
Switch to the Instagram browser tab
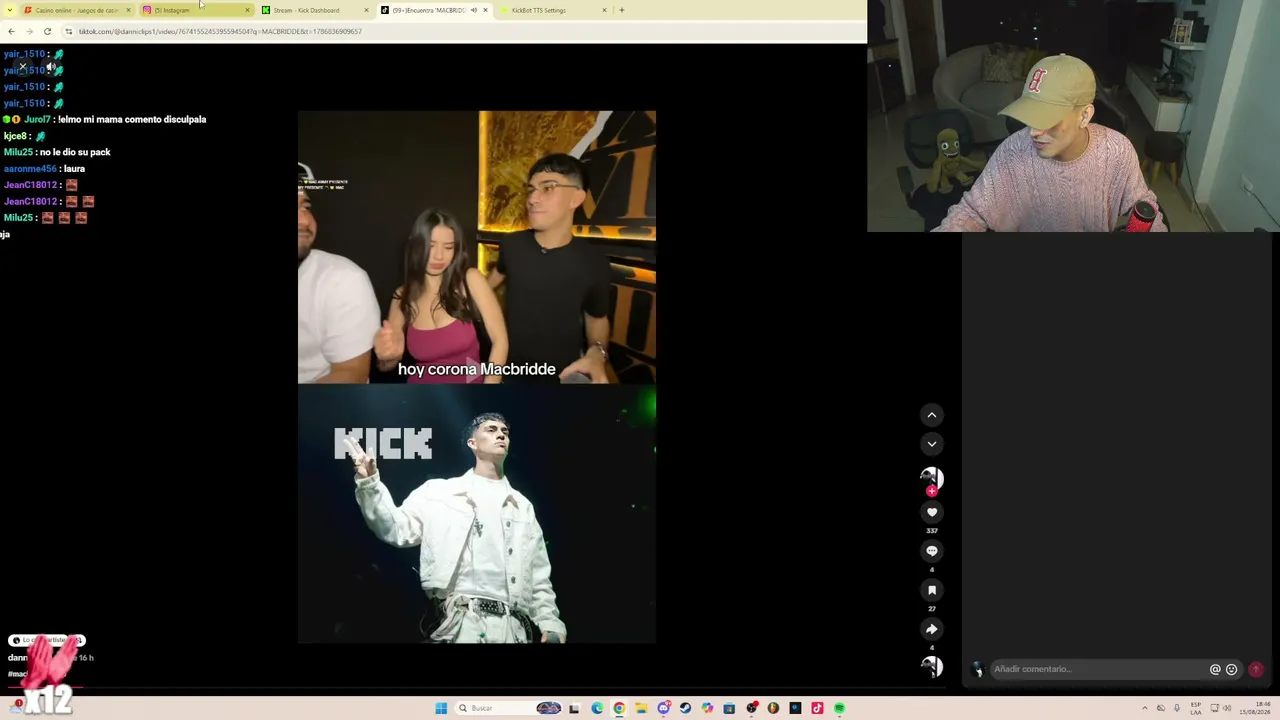click(197, 10)
